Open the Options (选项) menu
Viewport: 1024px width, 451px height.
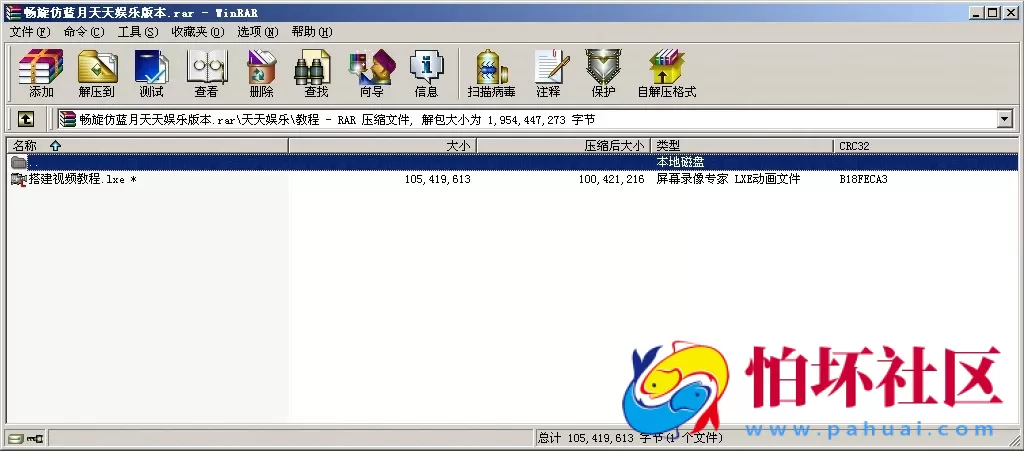(x=257, y=32)
